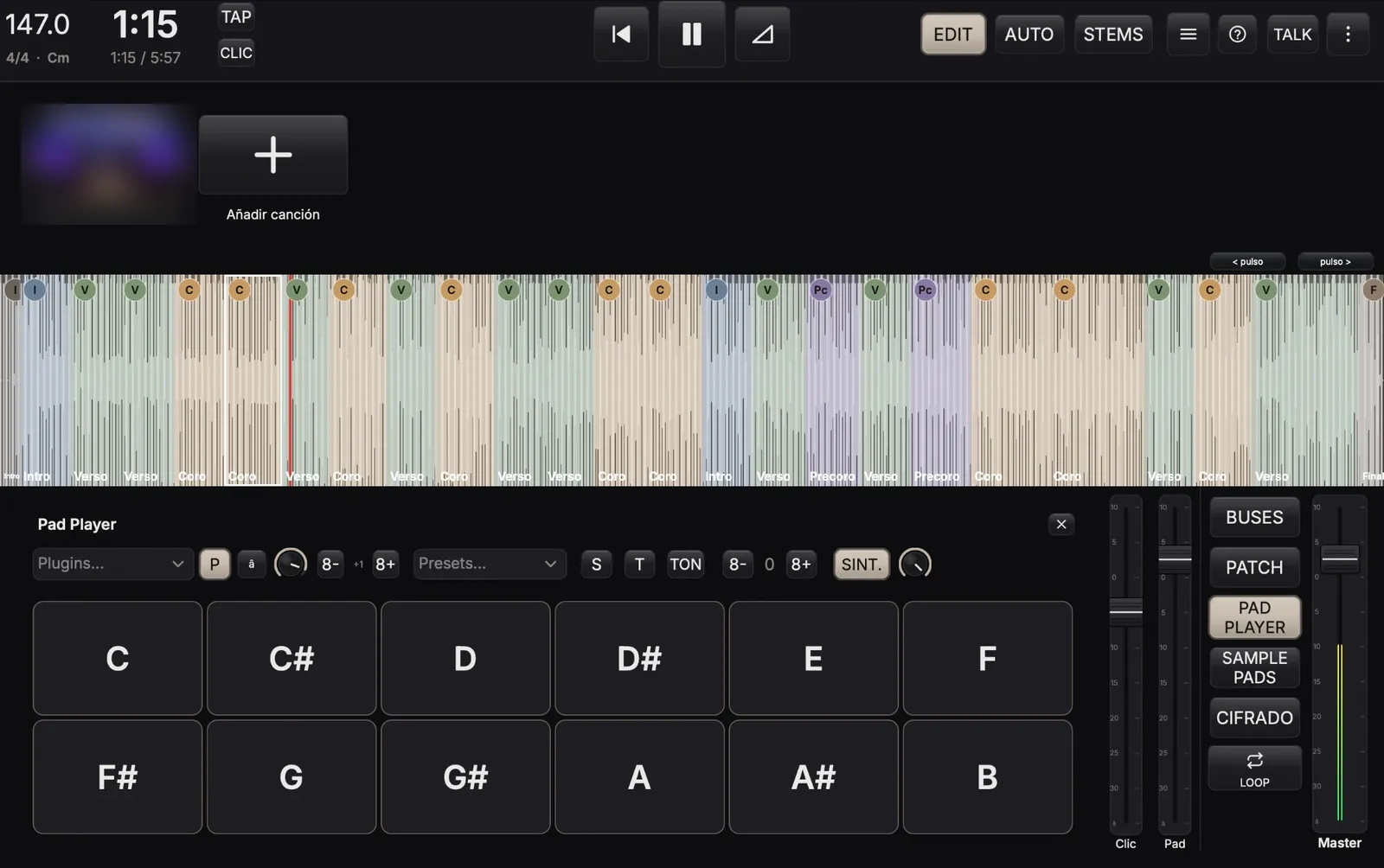
Task: Click the small 'â' button in Pad Player
Action: point(252,565)
